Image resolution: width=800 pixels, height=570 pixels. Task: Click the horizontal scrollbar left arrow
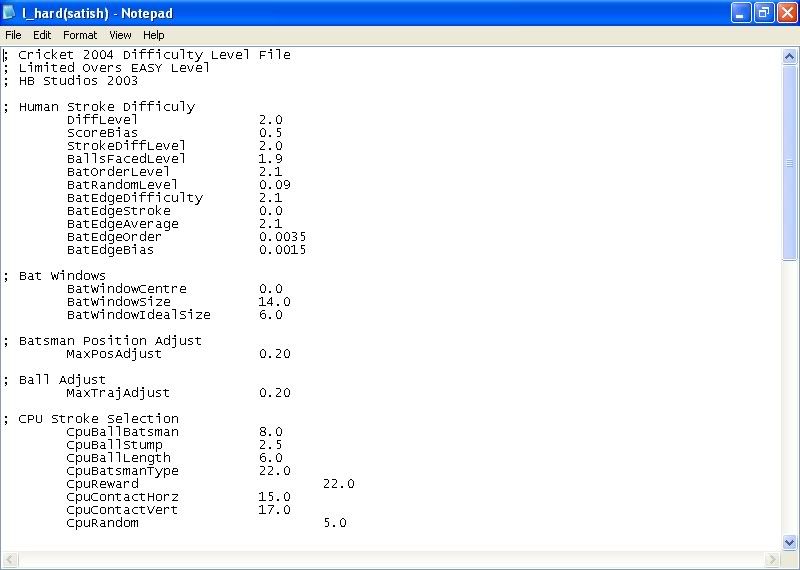(x=9, y=559)
